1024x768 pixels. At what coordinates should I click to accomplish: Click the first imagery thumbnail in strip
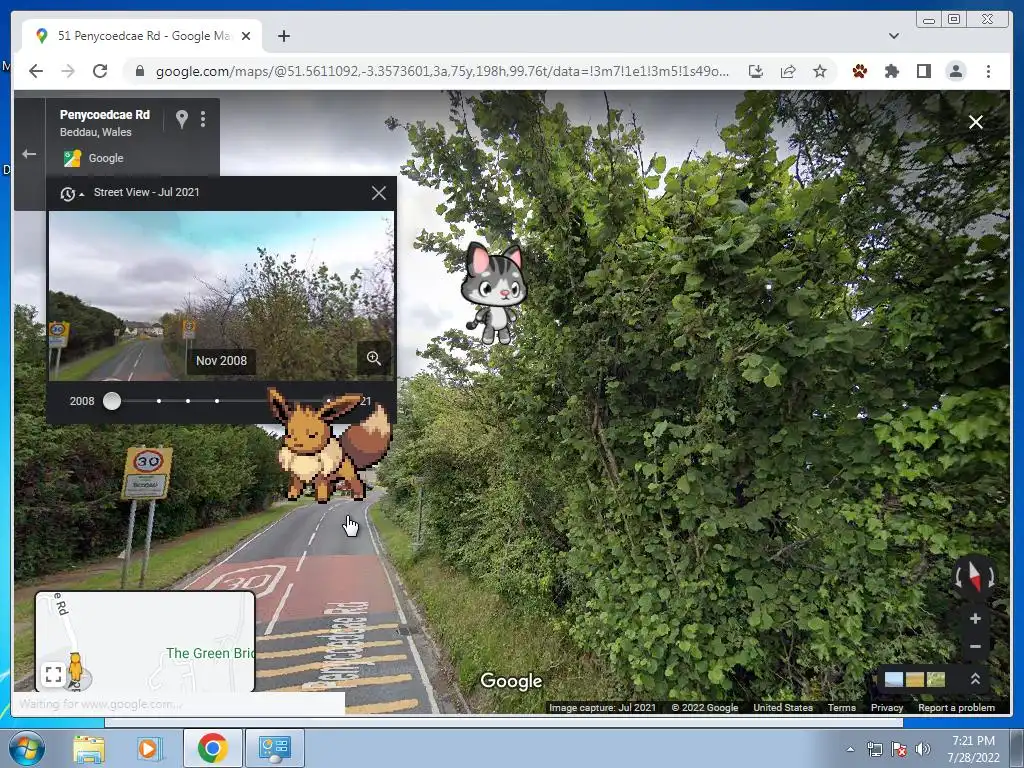pos(893,679)
